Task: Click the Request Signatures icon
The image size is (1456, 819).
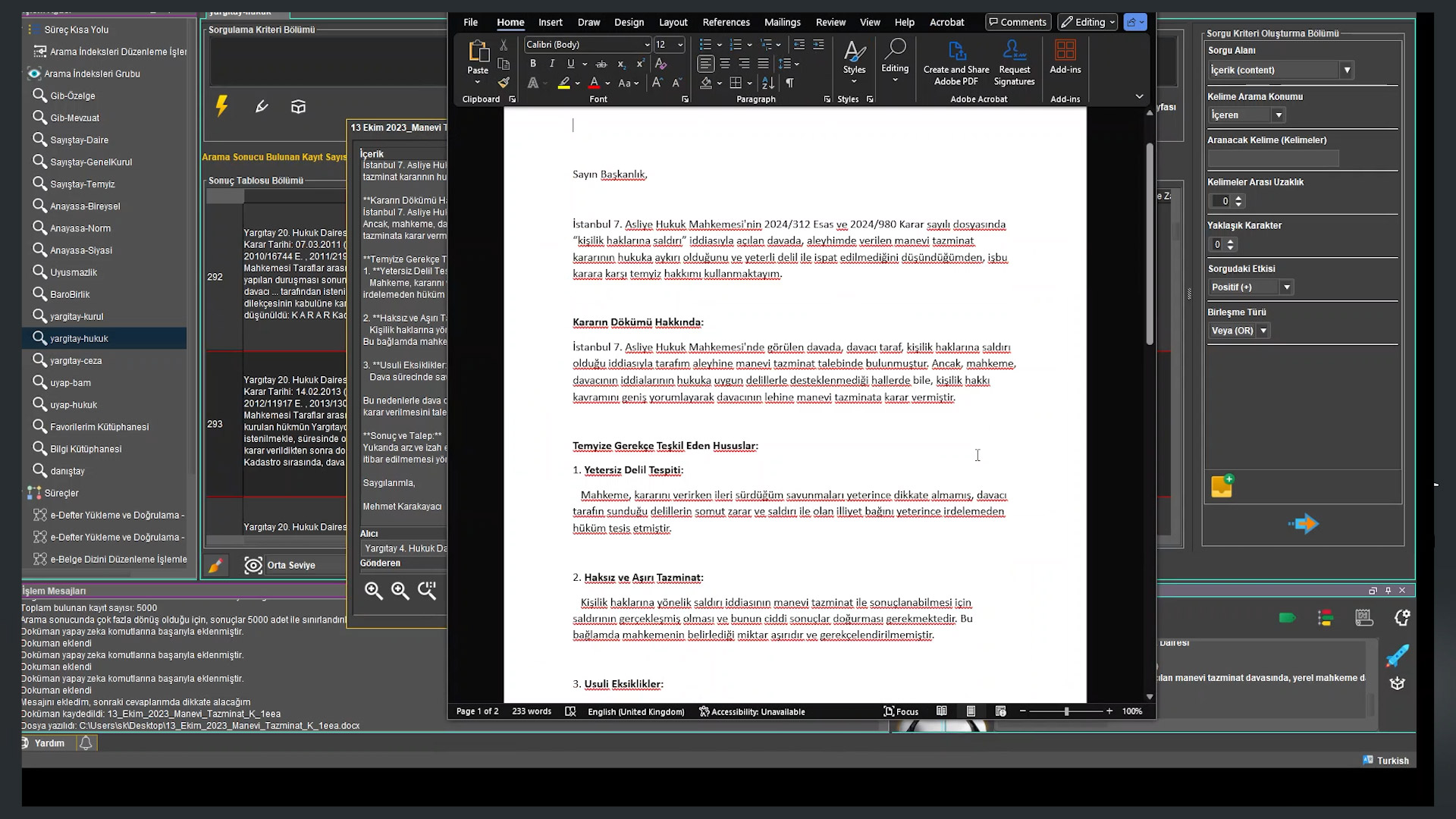Action: pos(1014,62)
